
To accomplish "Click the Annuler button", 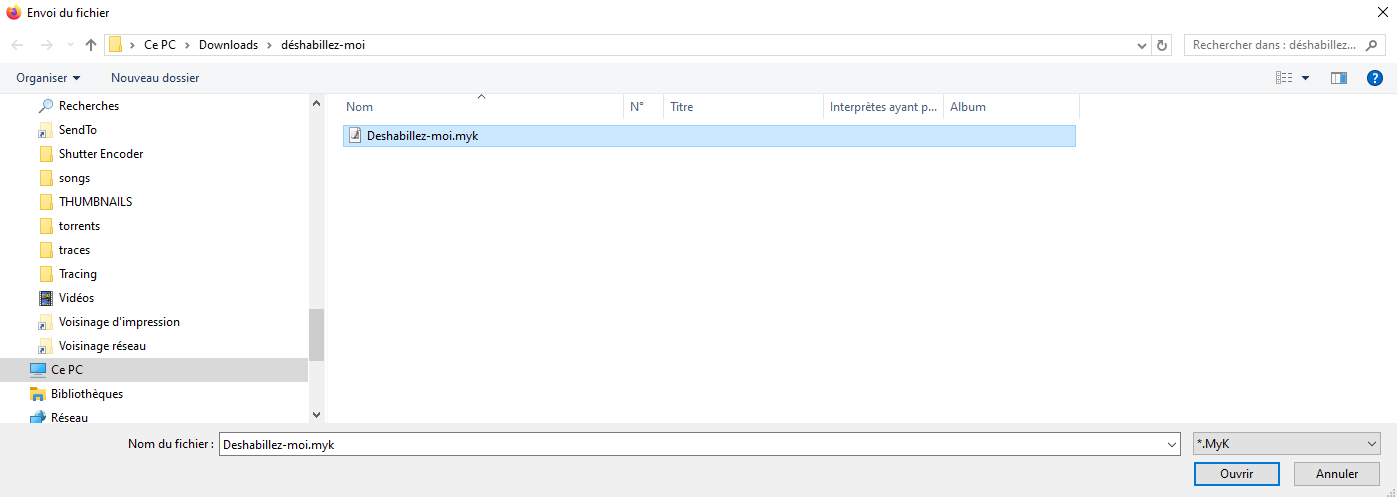I will pyautogui.click(x=1336, y=474).
